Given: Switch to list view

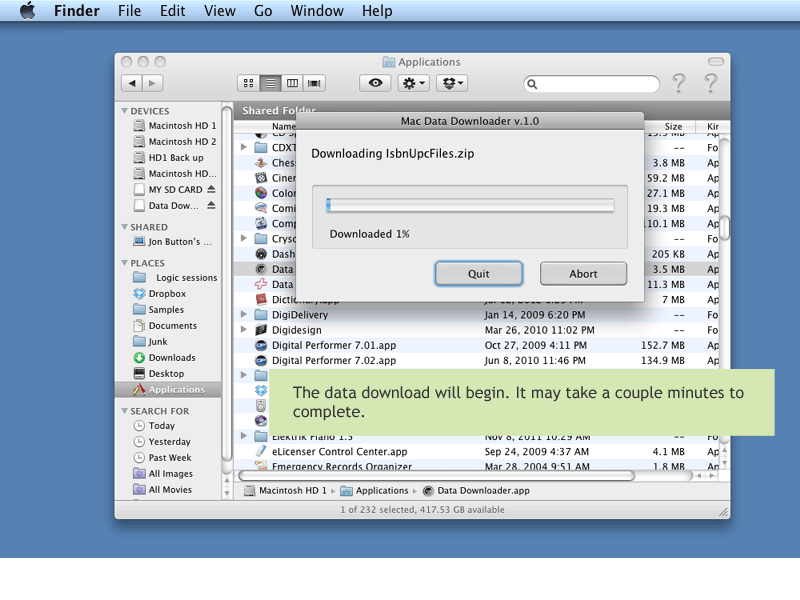Looking at the screenshot, I should point(270,83).
